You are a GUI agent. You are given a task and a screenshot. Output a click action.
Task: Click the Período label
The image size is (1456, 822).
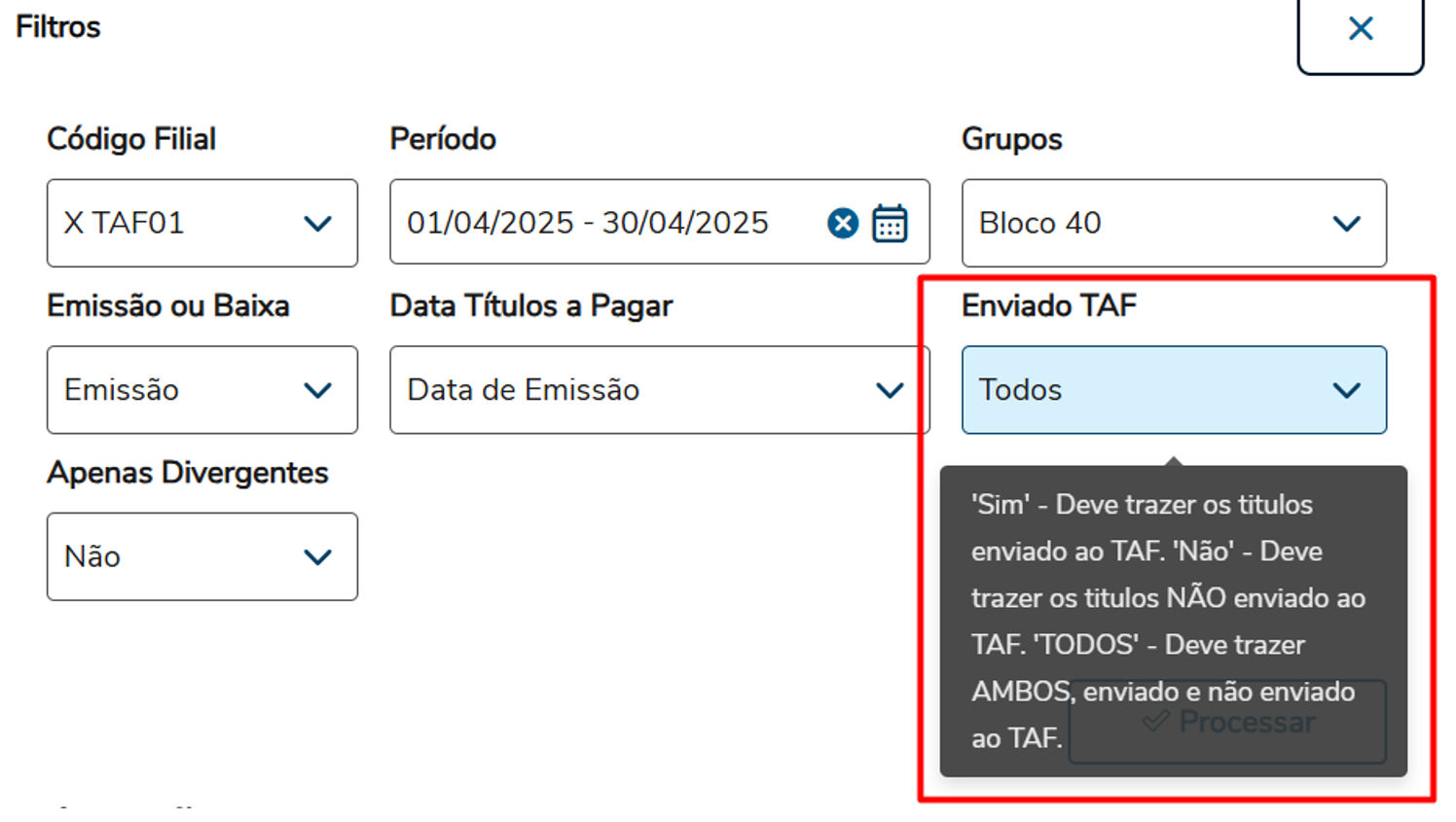[x=443, y=139]
